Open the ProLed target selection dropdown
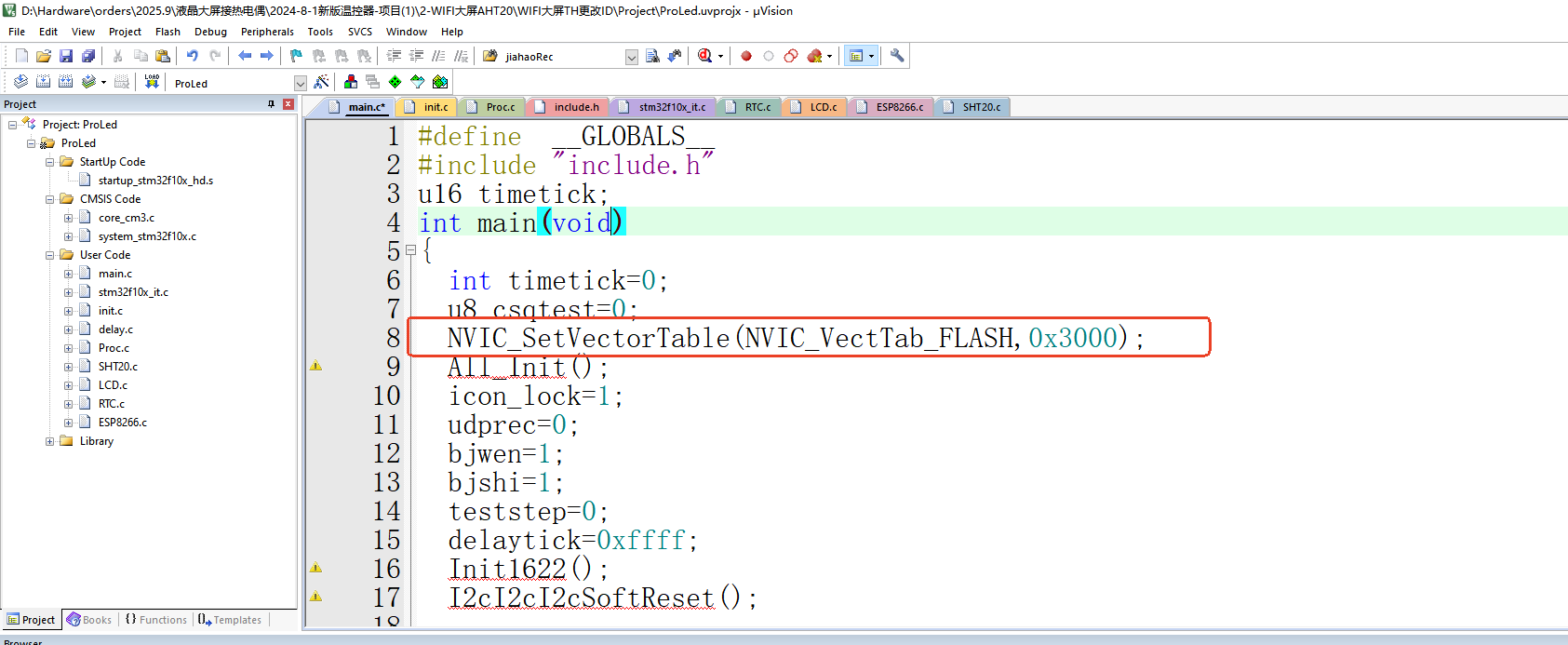 point(300,83)
